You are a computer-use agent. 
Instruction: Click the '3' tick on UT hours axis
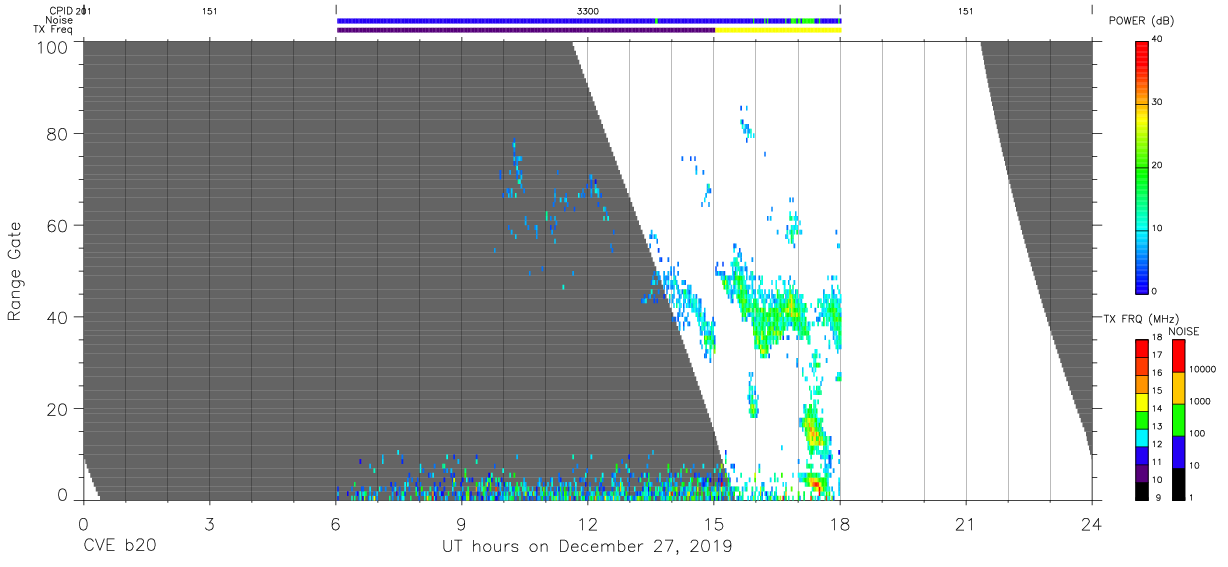pyautogui.click(x=209, y=523)
